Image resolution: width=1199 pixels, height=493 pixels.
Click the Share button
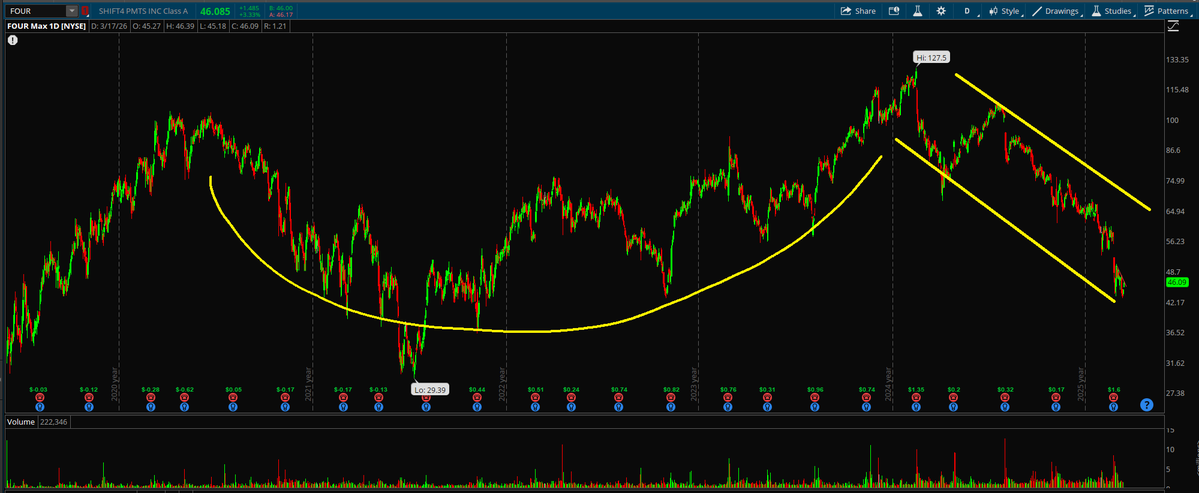point(858,11)
